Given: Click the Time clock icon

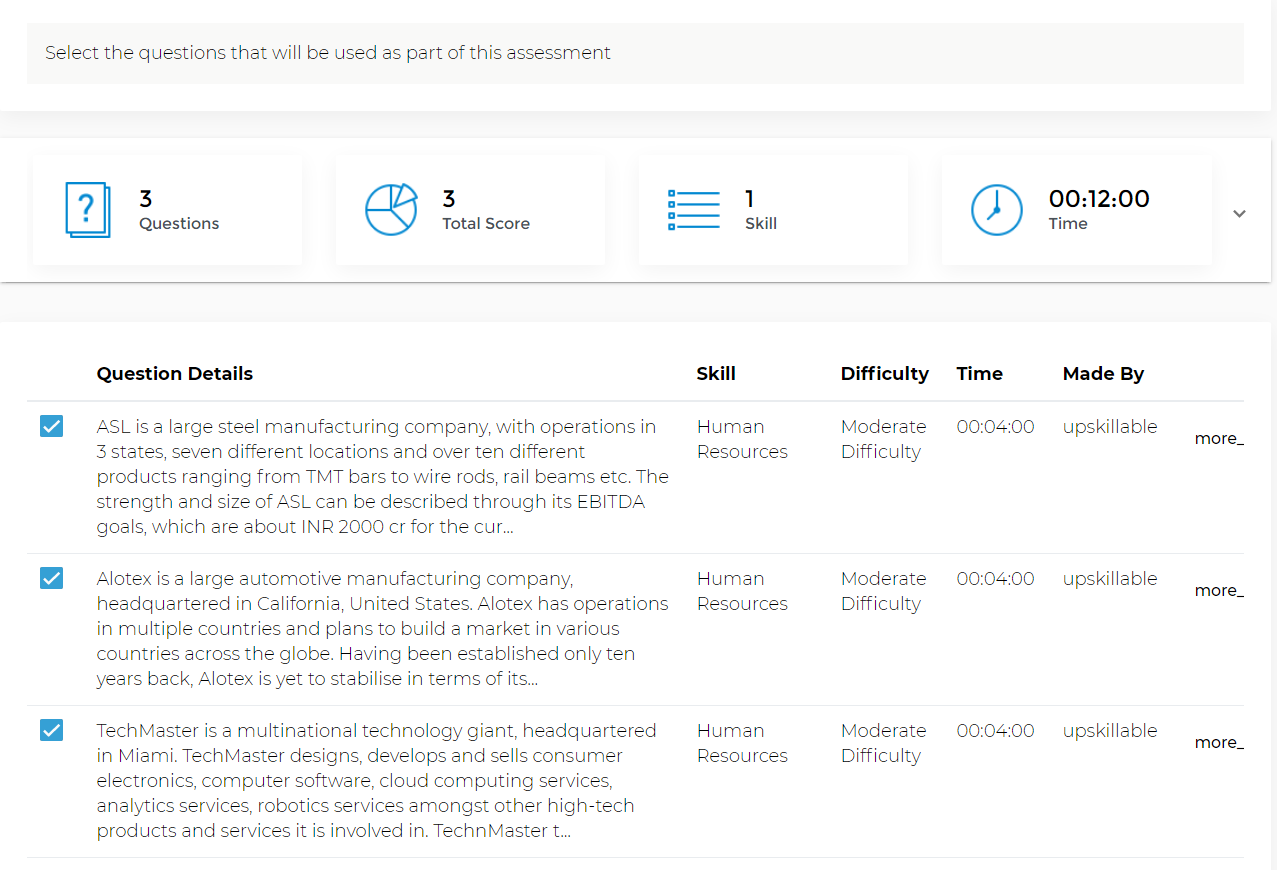Looking at the screenshot, I should pos(997,210).
